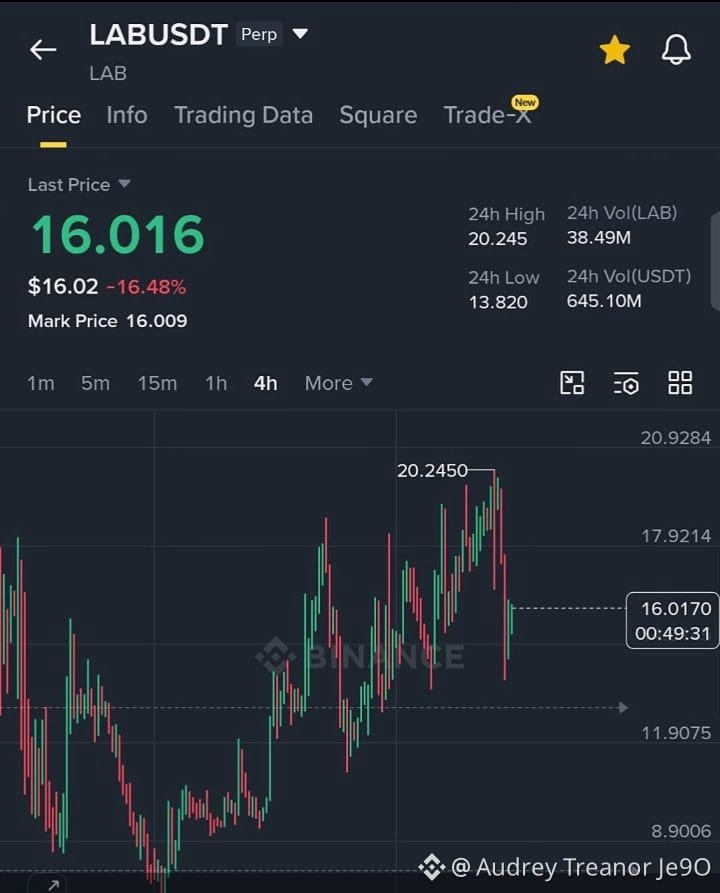Screen dimensions: 720x893
Task: Select the 15m chart interval
Action: 157,383
